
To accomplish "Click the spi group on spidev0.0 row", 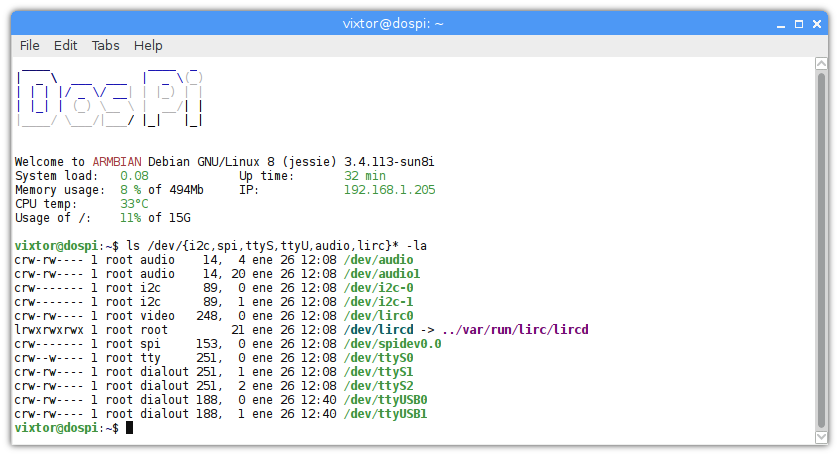I will [x=151, y=343].
